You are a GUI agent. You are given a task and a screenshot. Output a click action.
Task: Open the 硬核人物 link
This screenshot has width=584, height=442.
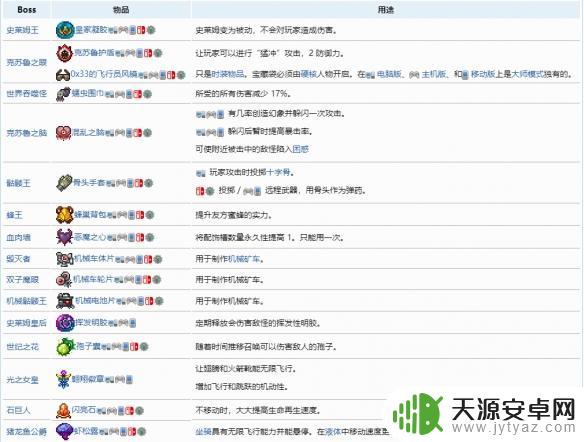pos(317,74)
